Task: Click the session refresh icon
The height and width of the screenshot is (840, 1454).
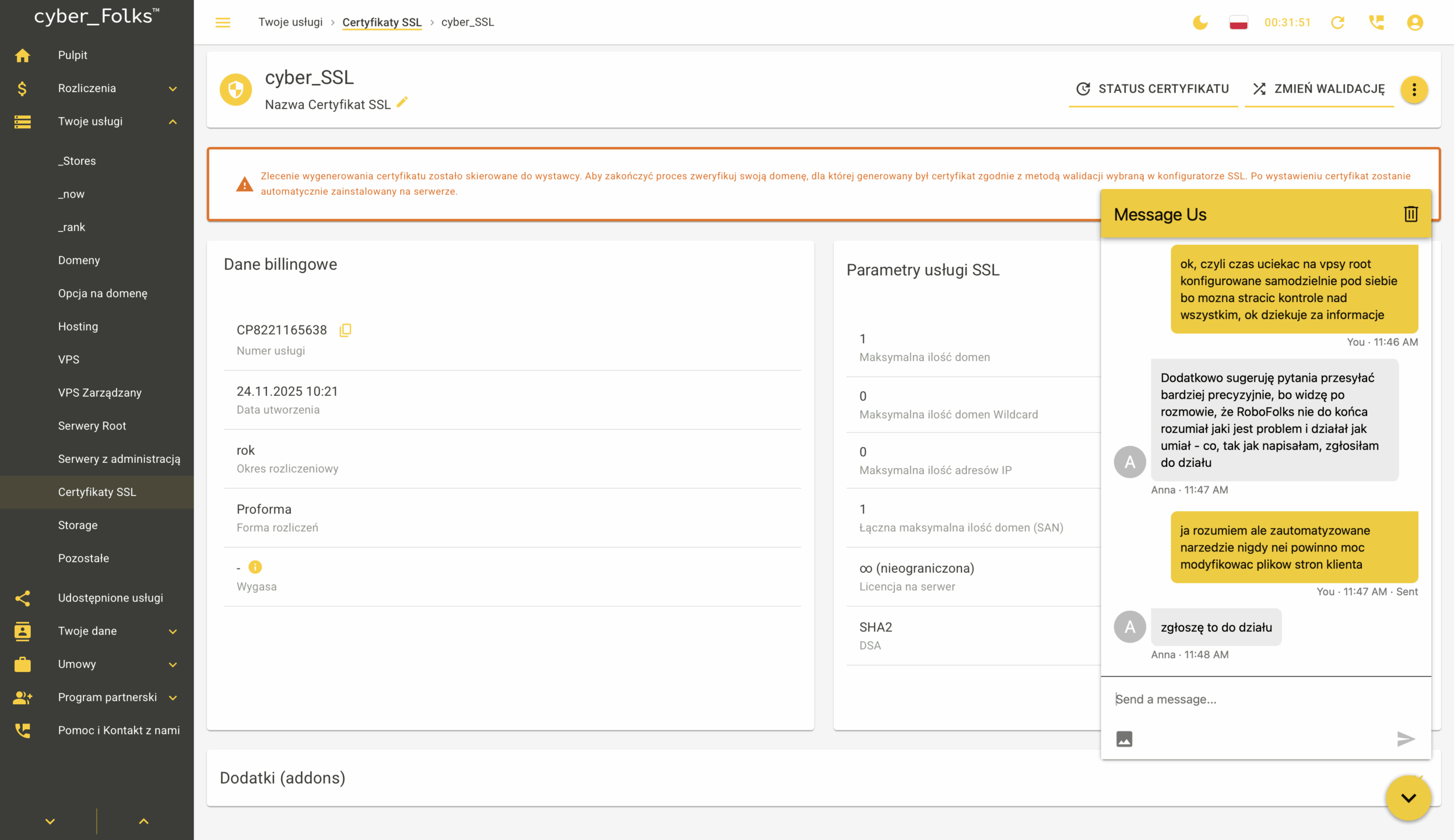Action: pyautogui.click(x=1338, y=23)
